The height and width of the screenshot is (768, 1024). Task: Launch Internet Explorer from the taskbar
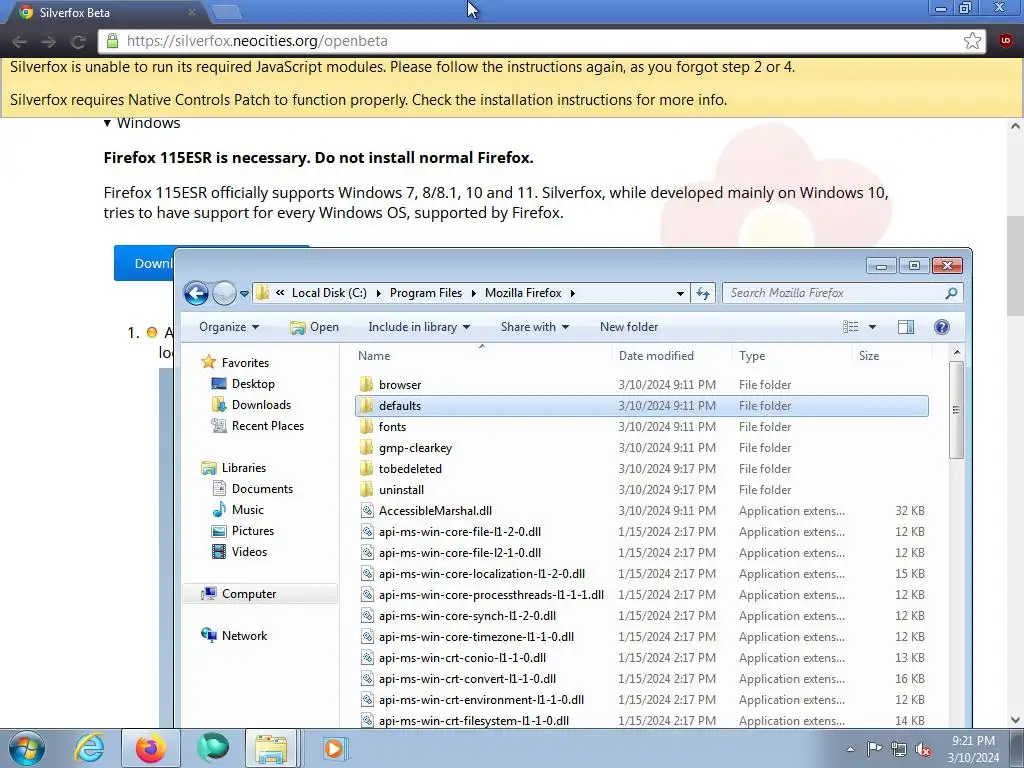click(89, 748)
